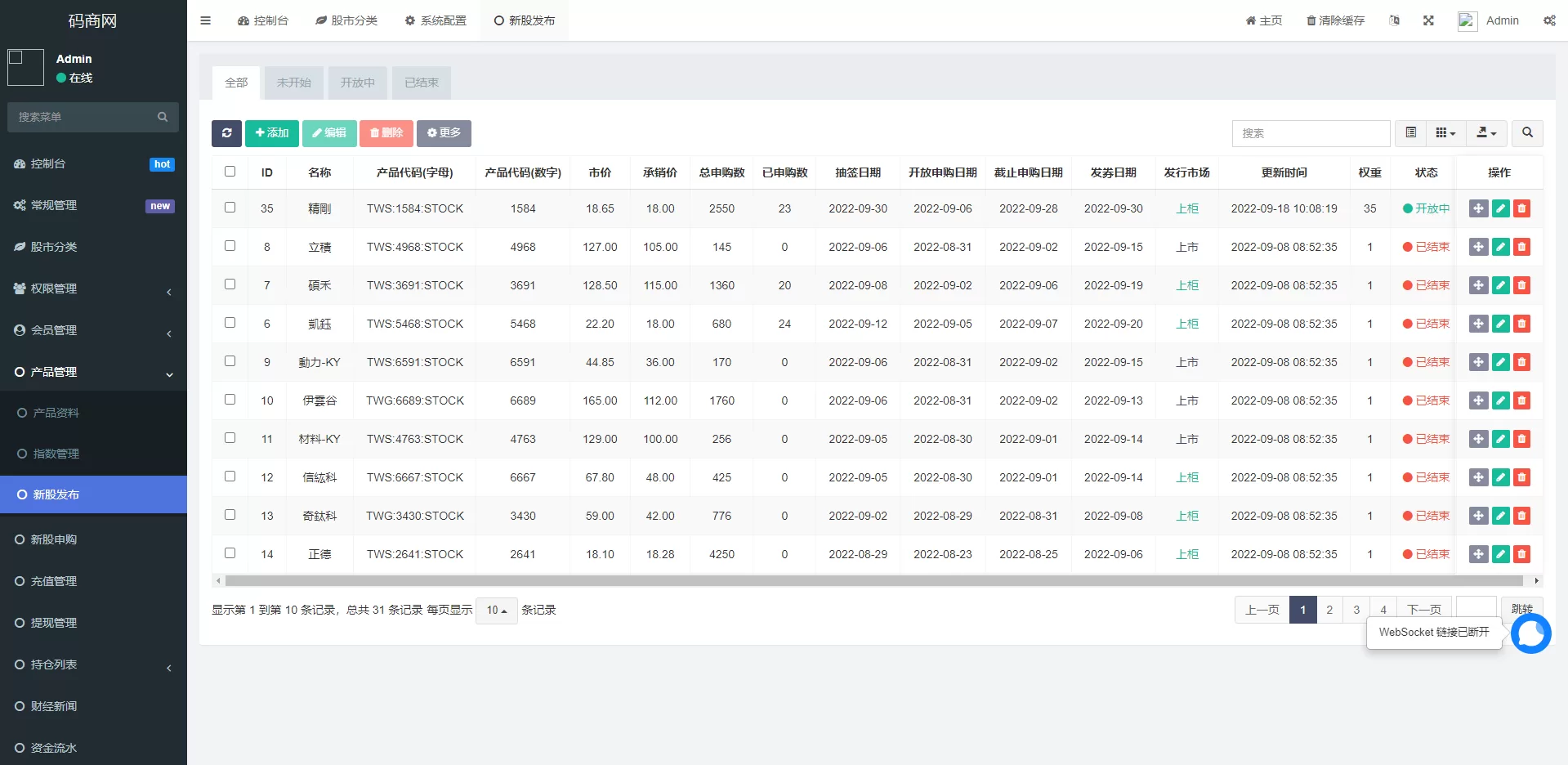Delete row ID 10 伊雲谷 trash icon
Screen dimensions: 1568x765
[x=1521, y=400]
